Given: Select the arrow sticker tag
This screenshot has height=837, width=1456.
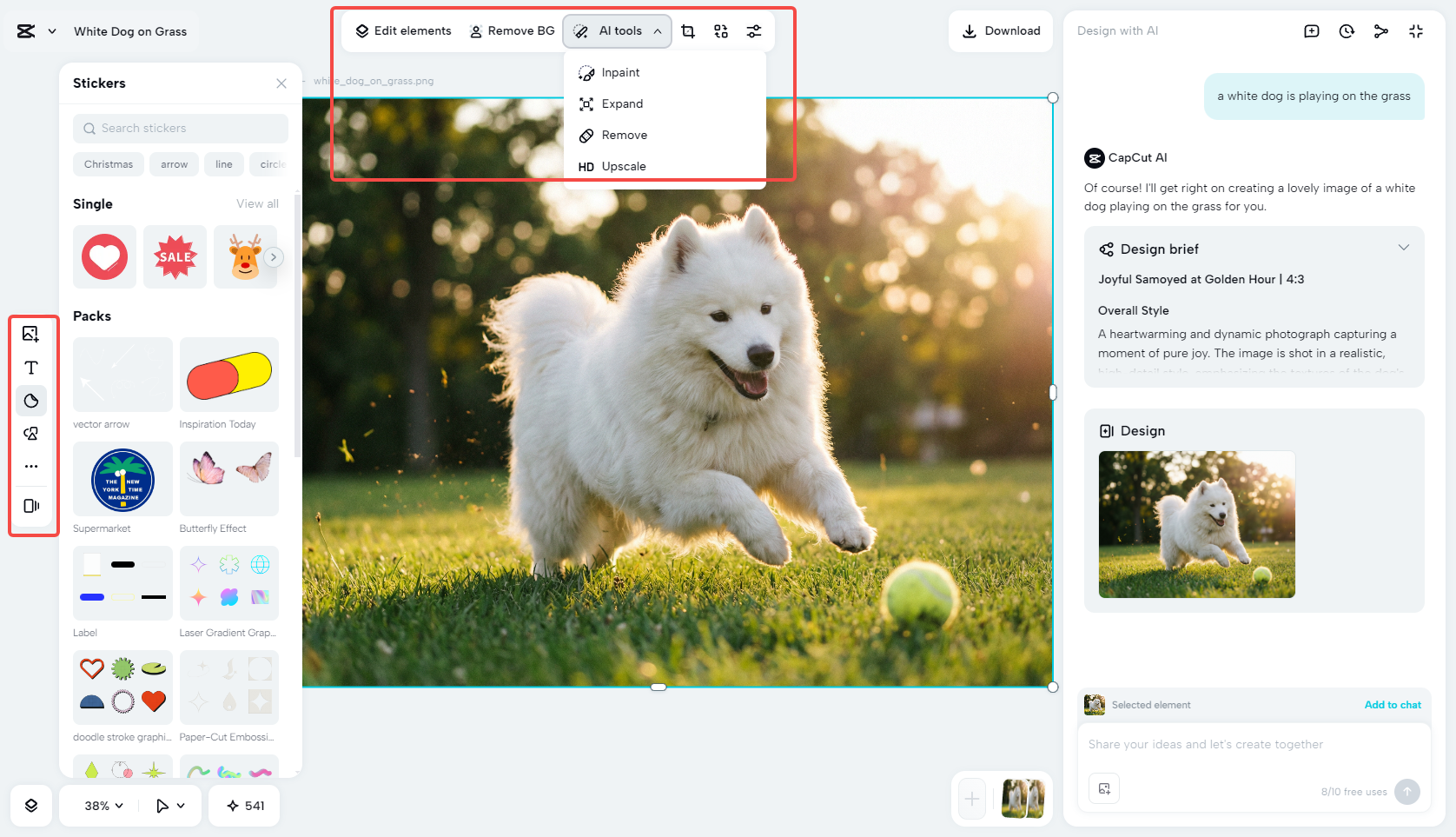Looking at the screenshot, I should tap(174, 164).
